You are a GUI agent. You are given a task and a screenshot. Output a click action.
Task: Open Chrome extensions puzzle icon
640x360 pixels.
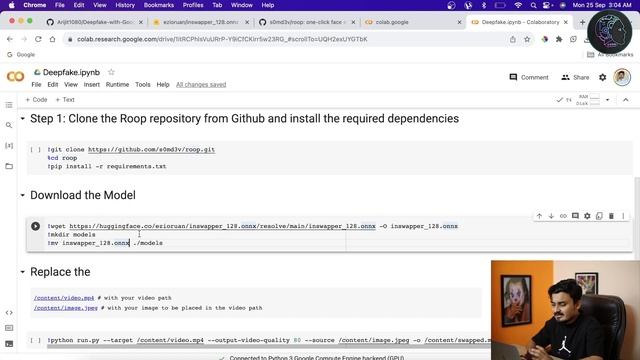(559, 39)
